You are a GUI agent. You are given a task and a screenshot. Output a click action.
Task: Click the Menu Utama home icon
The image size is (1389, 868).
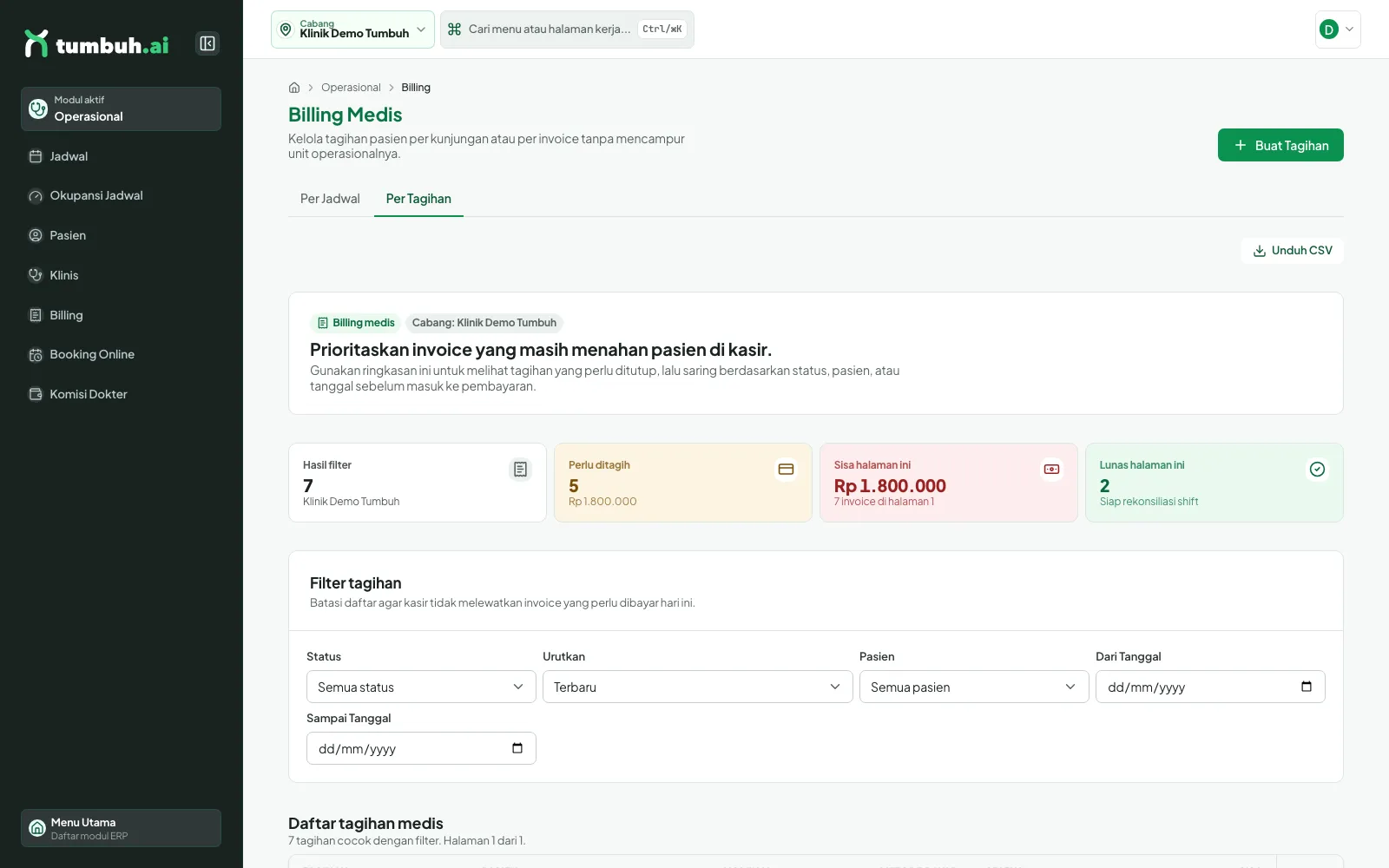click(x=37, y=828)
